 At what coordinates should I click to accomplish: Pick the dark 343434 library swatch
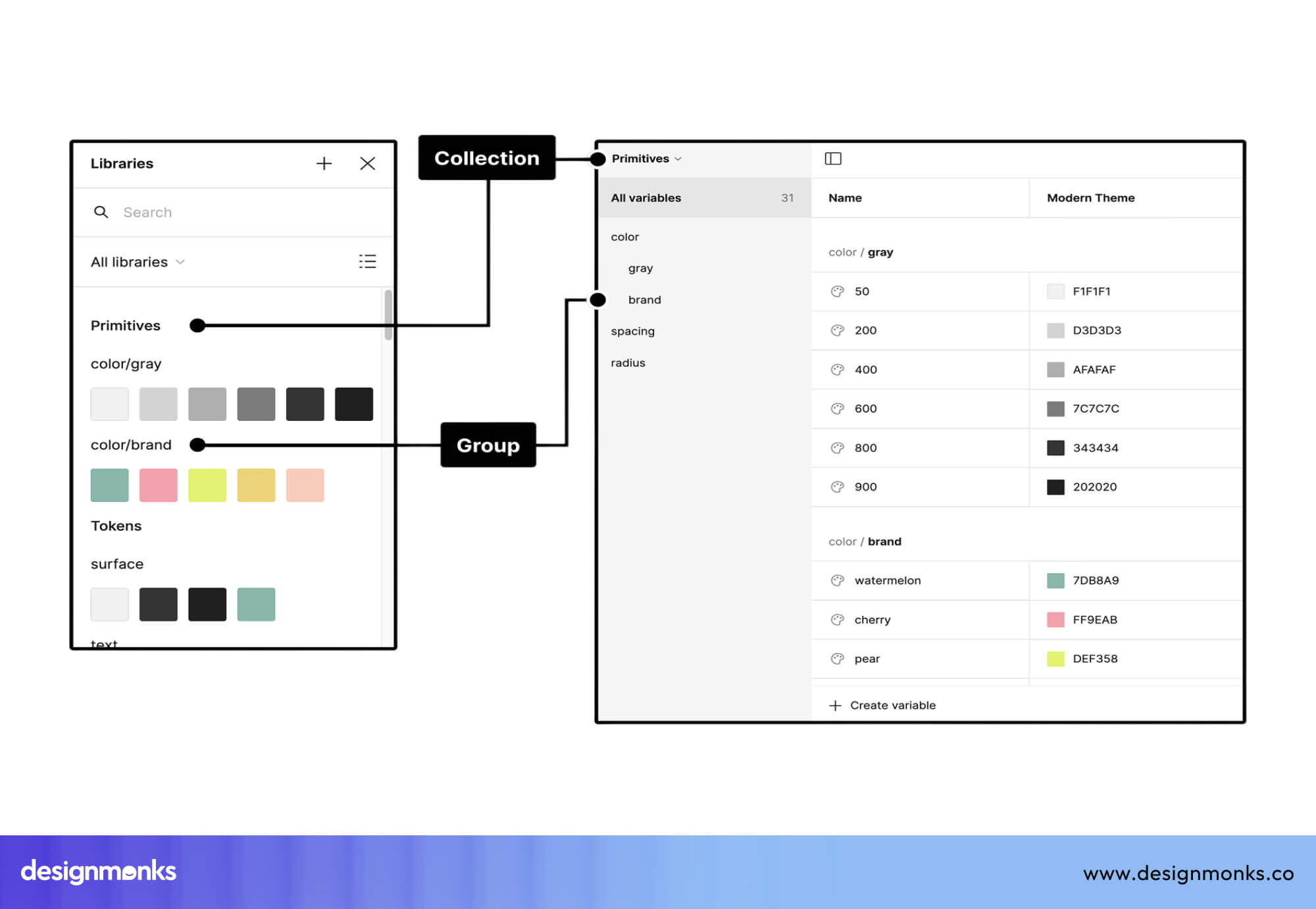pyautogui.click(x=305, y=404)
